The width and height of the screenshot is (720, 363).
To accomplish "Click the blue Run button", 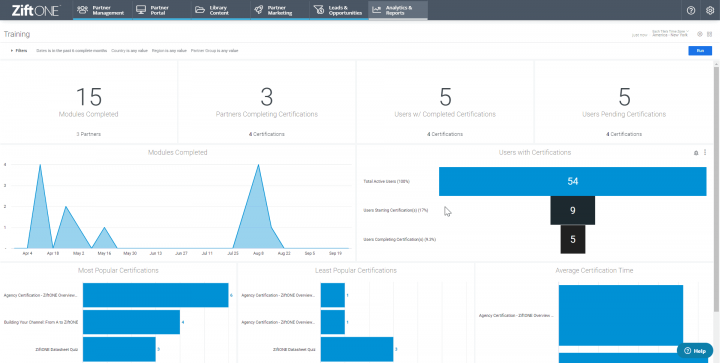I will (x=700, y=50).
